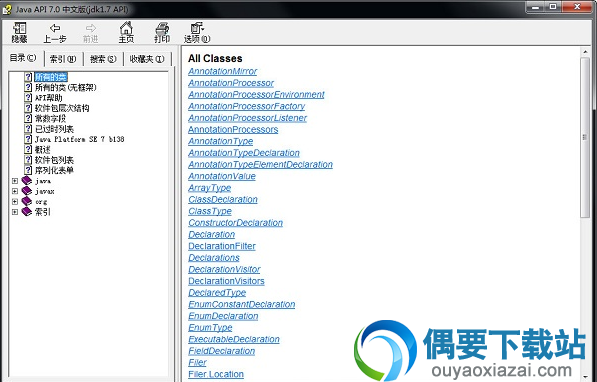Click the book icon for the javax package

pos(27,191)
